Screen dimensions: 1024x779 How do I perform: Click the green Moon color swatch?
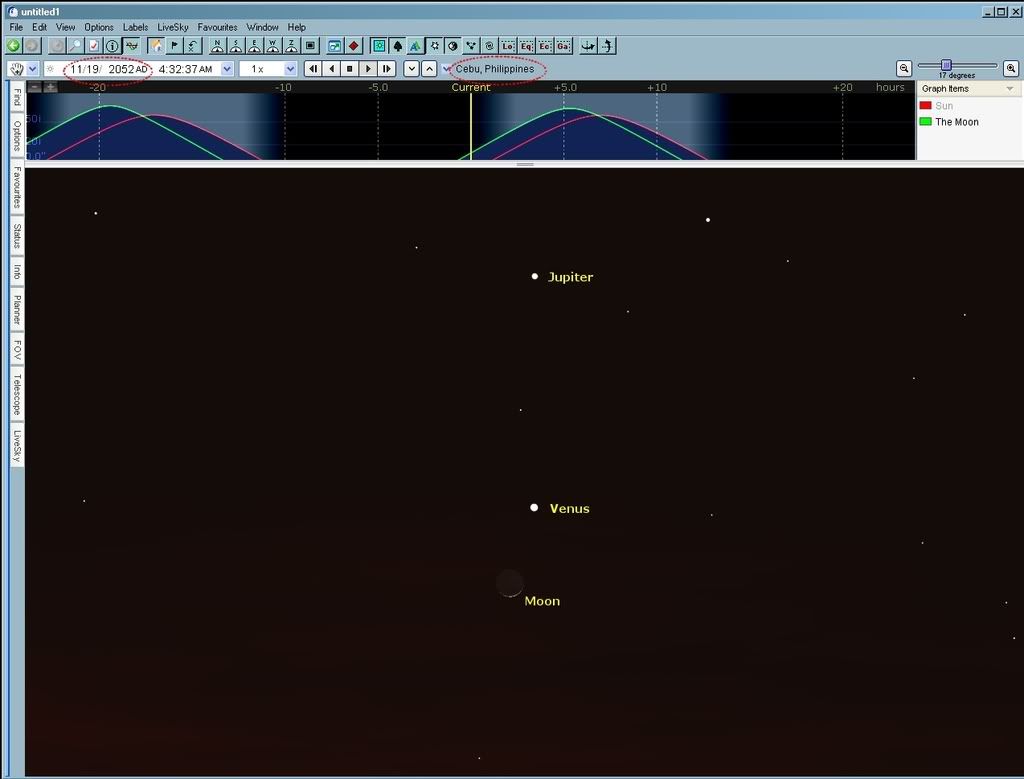[925, 121]
